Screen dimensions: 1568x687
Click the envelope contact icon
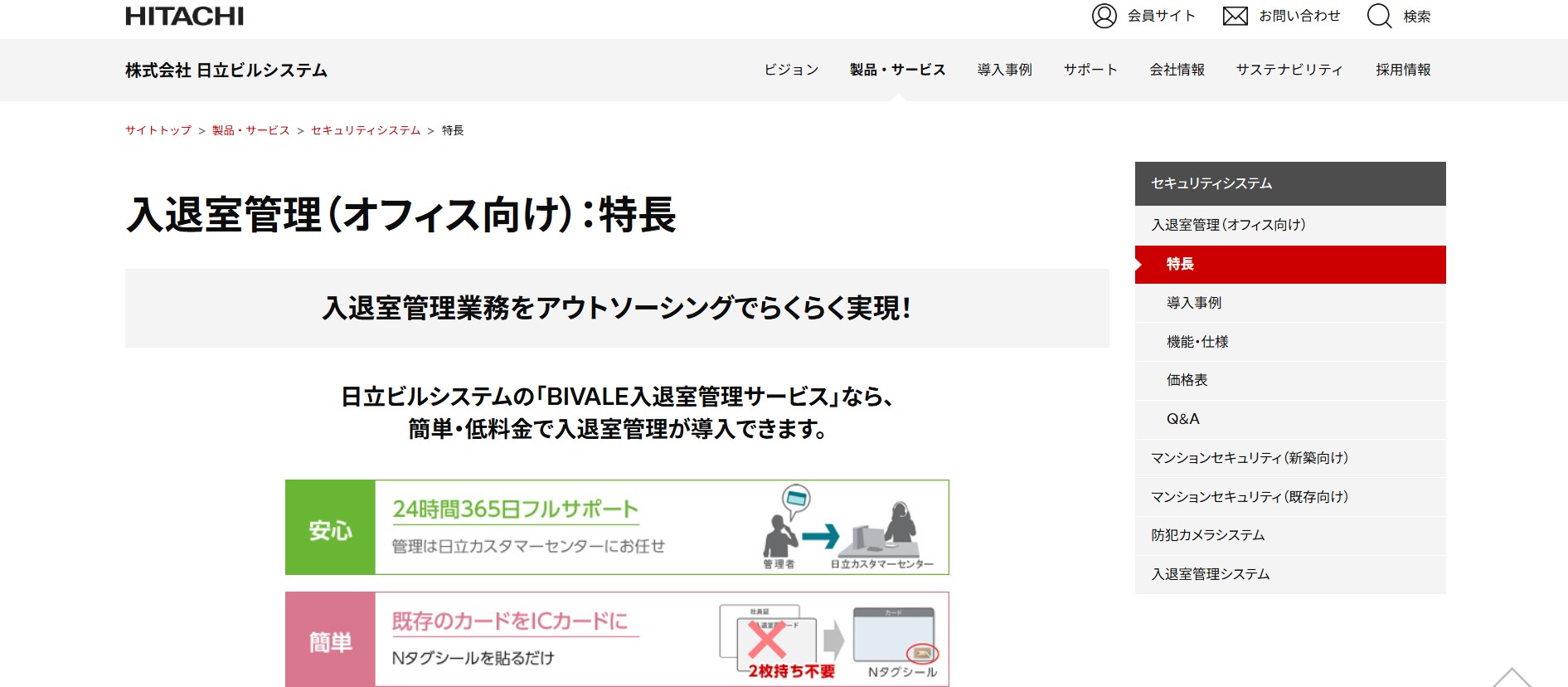(x=1235, y=16)
